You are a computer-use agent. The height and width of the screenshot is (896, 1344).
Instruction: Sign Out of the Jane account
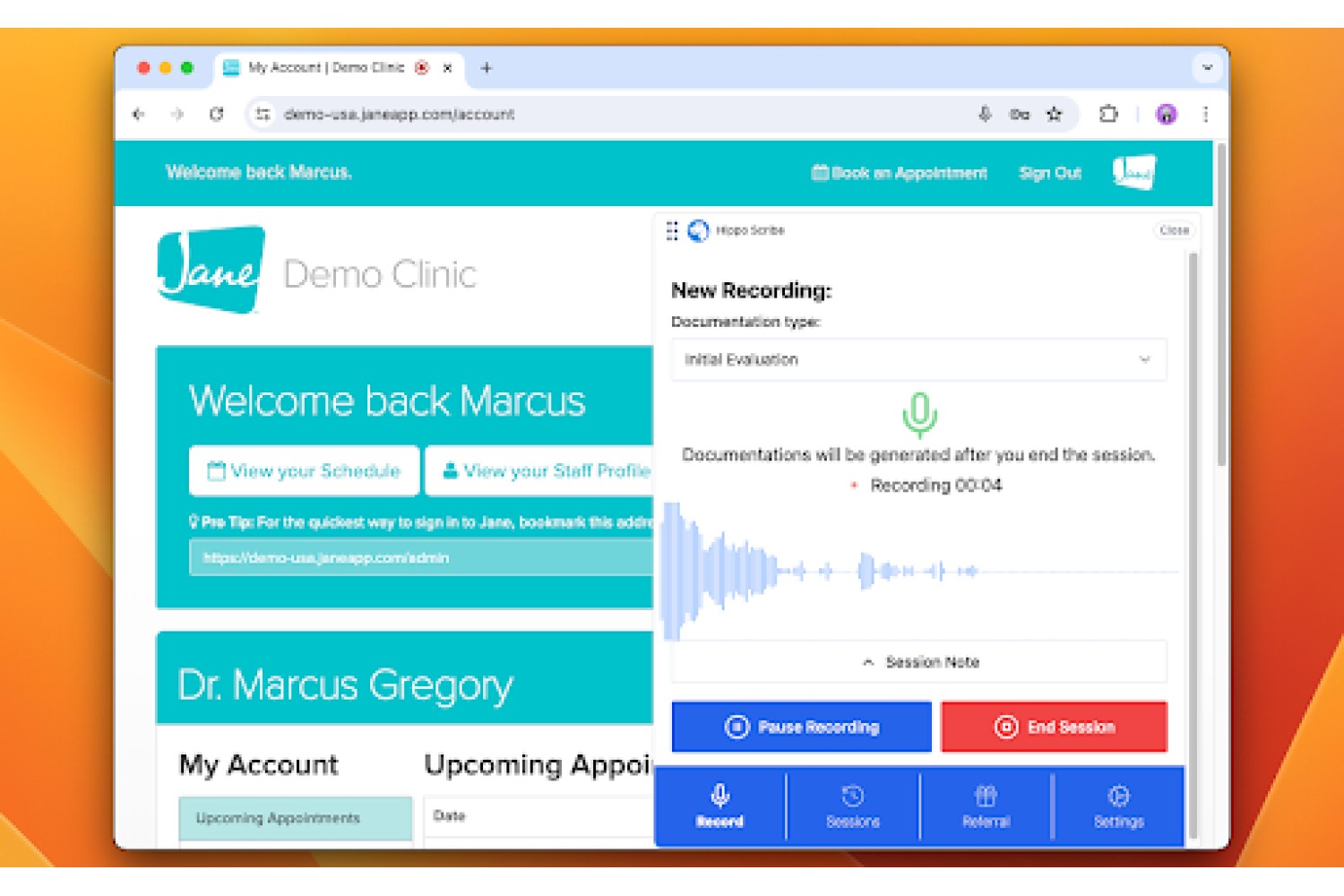coord(1050,173)
